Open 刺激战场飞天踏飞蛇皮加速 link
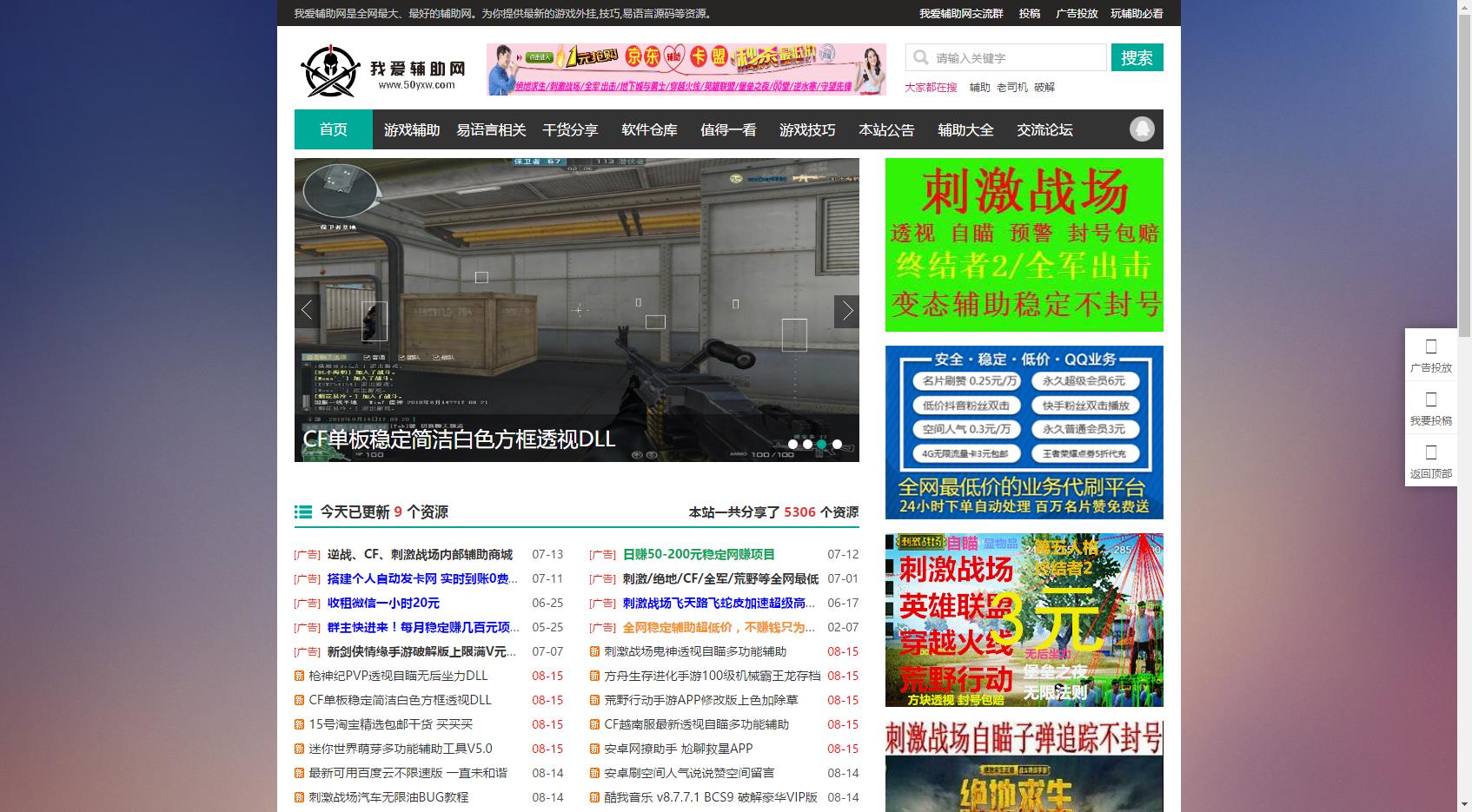 pyautogui.click(x=719, y=603)
